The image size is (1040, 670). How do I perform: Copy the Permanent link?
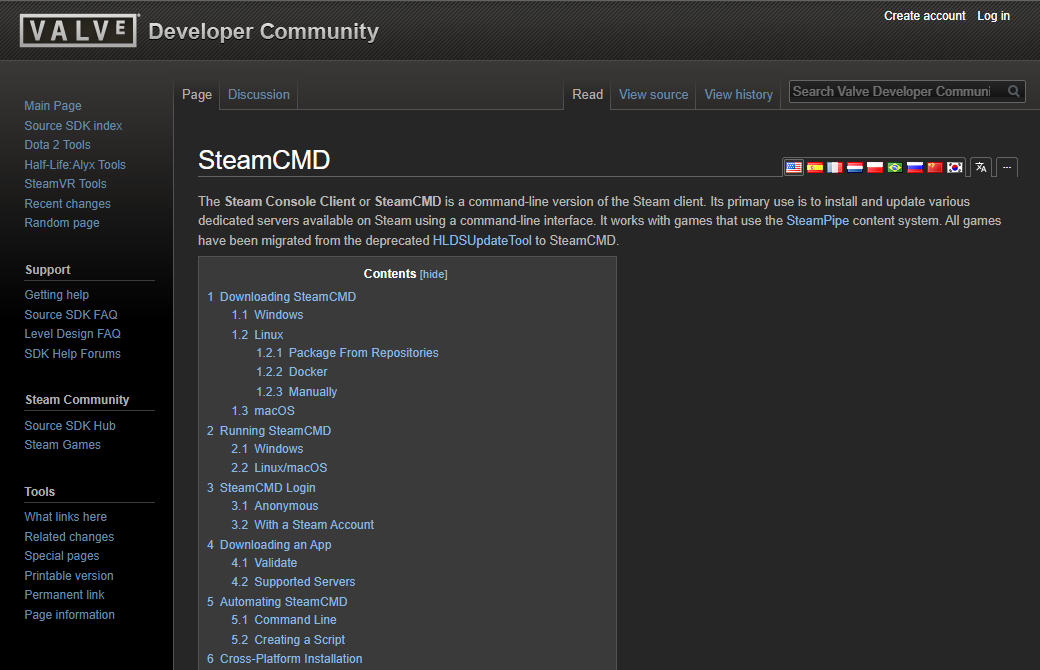click(x=64, y=595)
